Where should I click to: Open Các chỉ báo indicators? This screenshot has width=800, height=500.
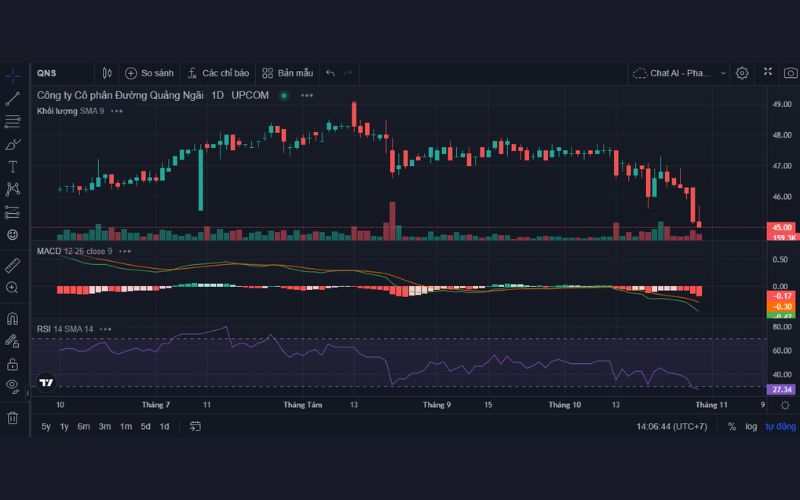pos(218,73)
